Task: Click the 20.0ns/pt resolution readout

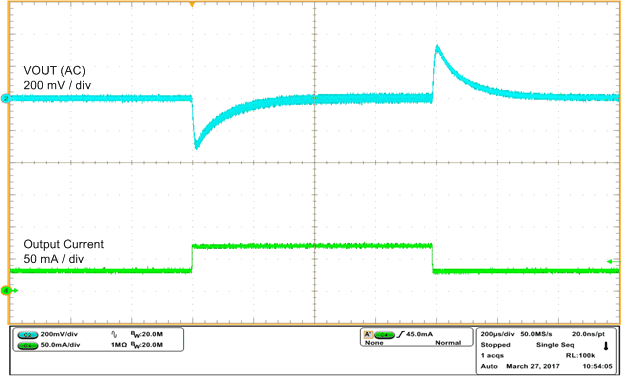Action: coord(588,334)
